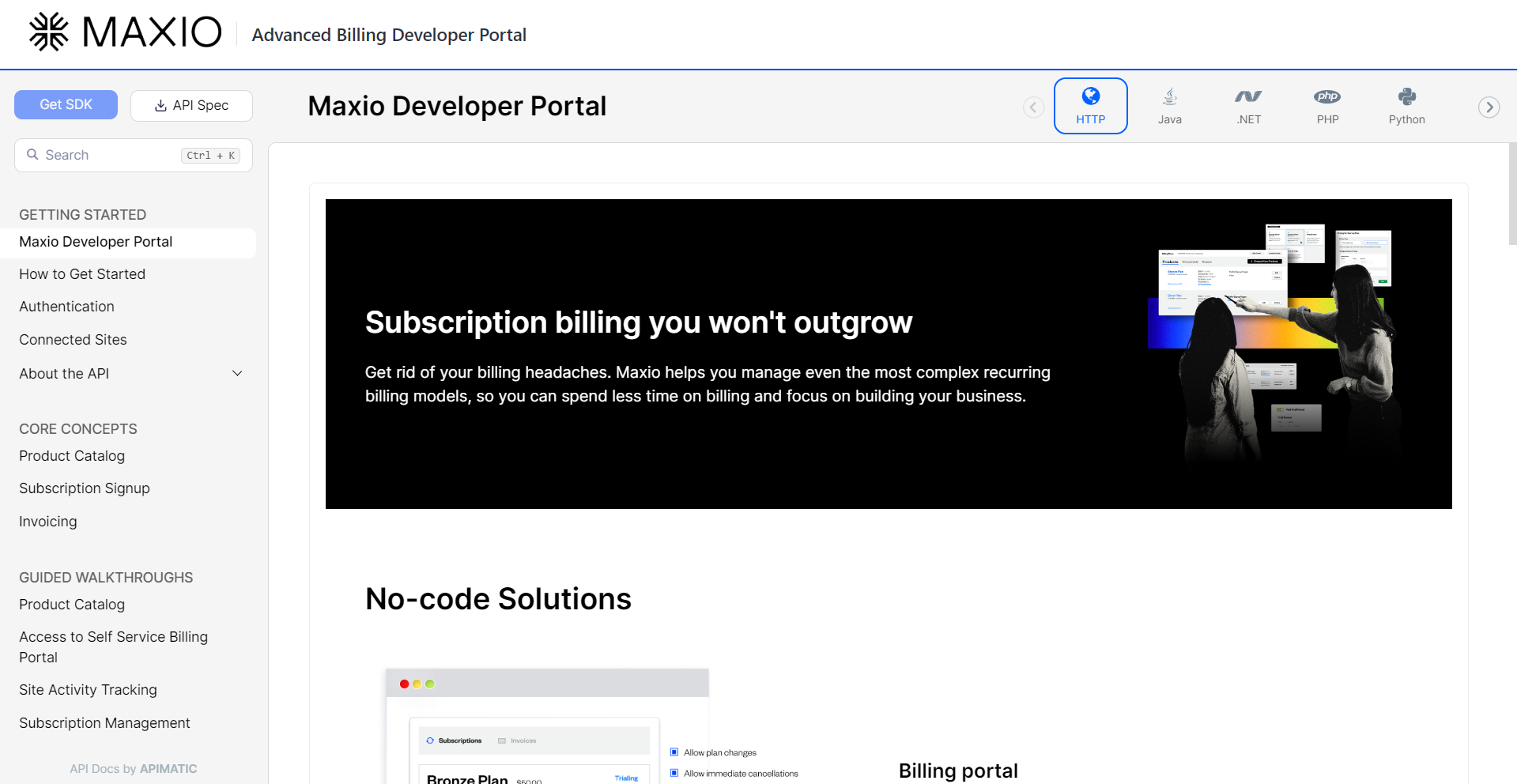Click Advanced Billing Developer Portal title
Viewport: 1517px width, 784px height.
[389, 35]
